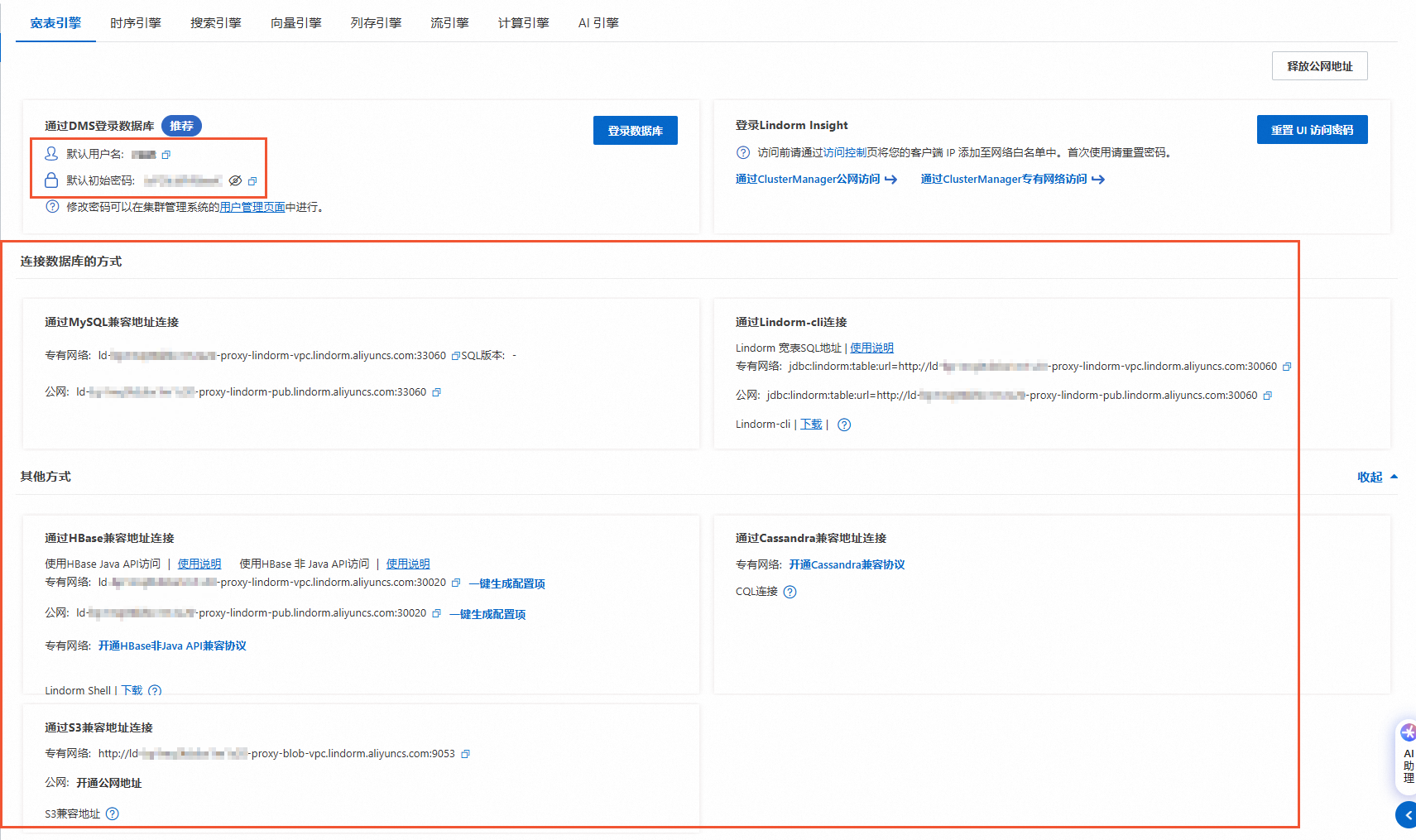This screenshot has height=840, width=1416.
Task: Open the help icon beside the Lindorm Insight whitelist note
Action: [x=743, y=152]
